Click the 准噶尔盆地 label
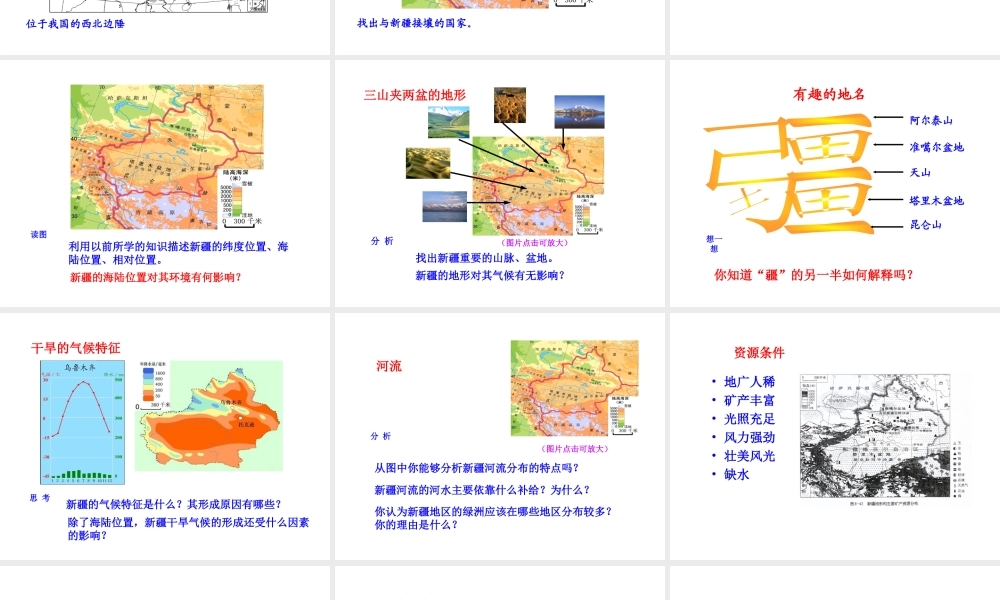This screenshot has height=600, width=1000. 936,147
